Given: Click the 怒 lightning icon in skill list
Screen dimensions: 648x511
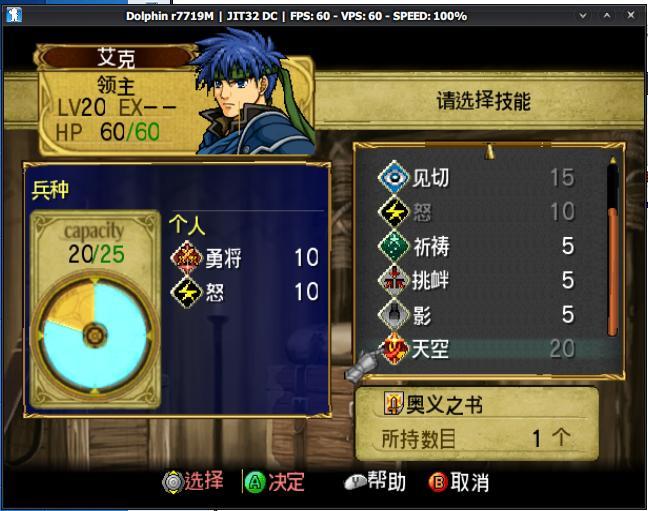Looking at the screenshot, I should (x=394, y=212).
